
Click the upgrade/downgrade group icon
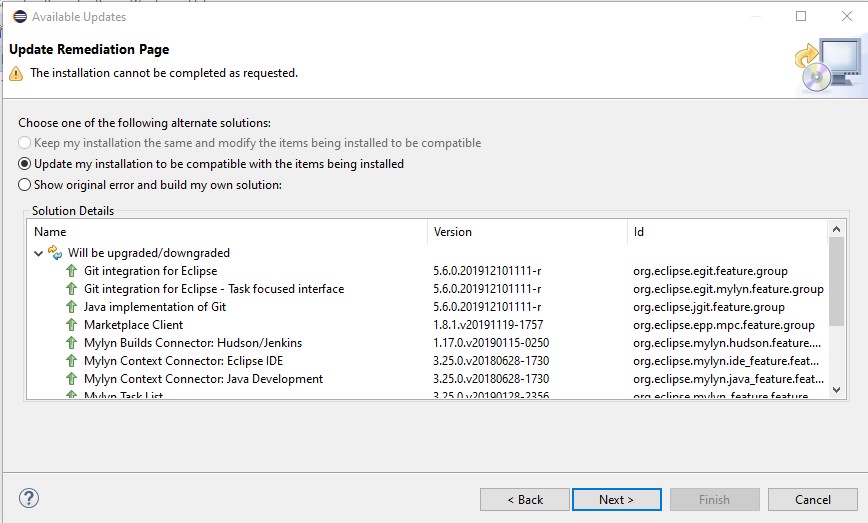[x=55, y=252]
